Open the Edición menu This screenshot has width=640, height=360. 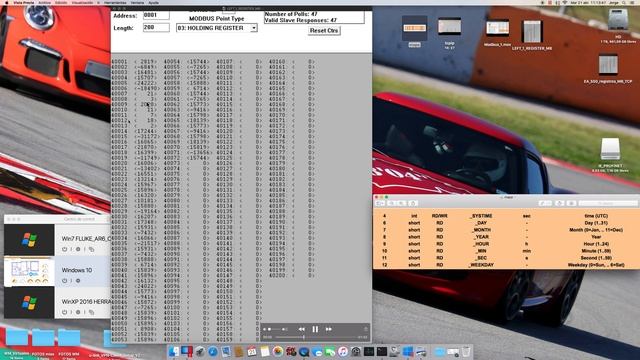pos(61,2)
